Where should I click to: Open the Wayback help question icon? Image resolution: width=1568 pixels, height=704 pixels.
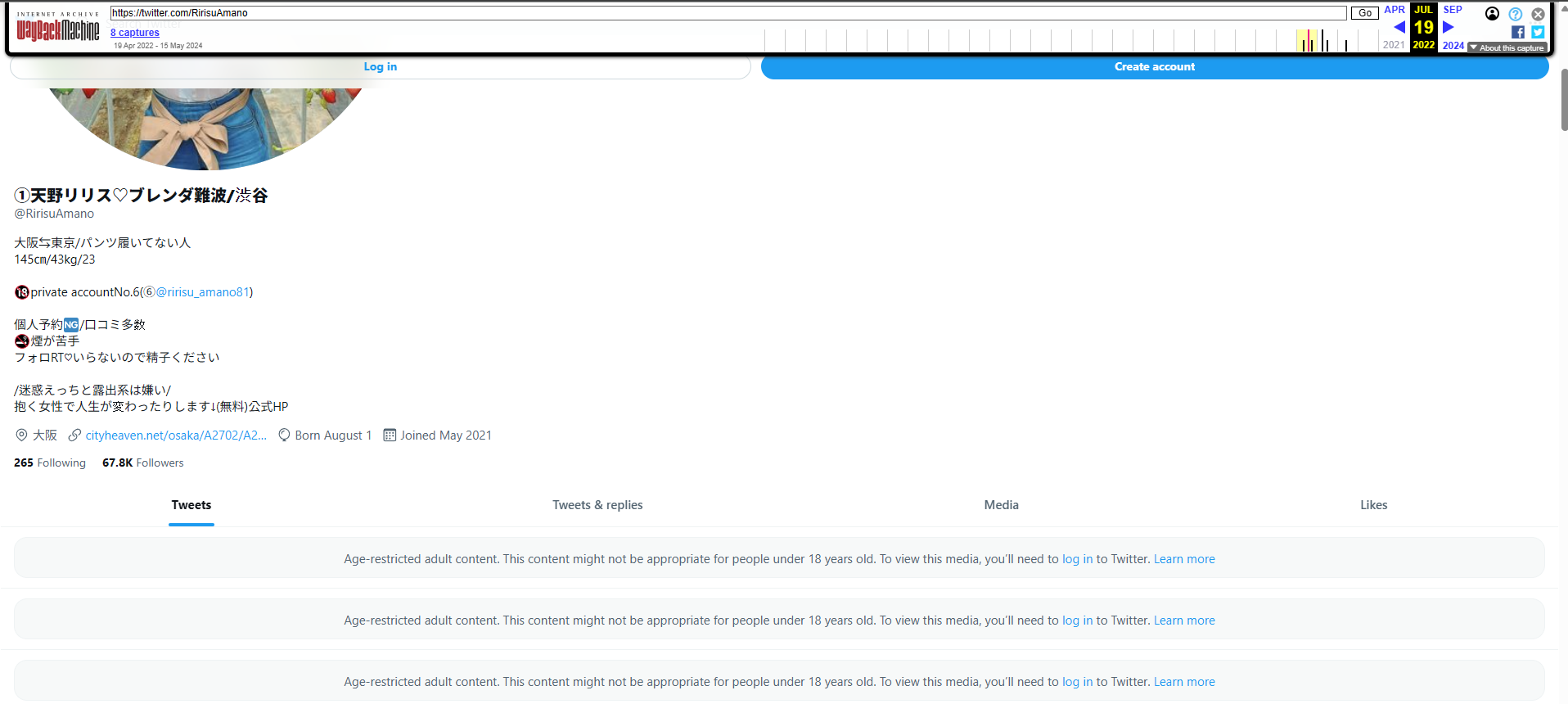click(1516, 14)
